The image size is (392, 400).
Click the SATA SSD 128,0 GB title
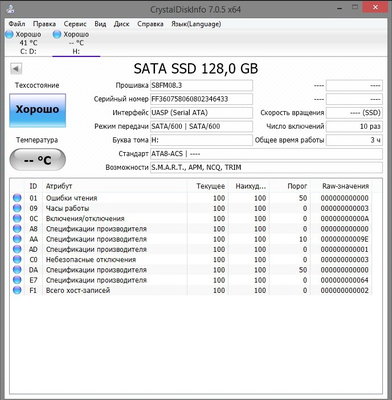point(196,69)
